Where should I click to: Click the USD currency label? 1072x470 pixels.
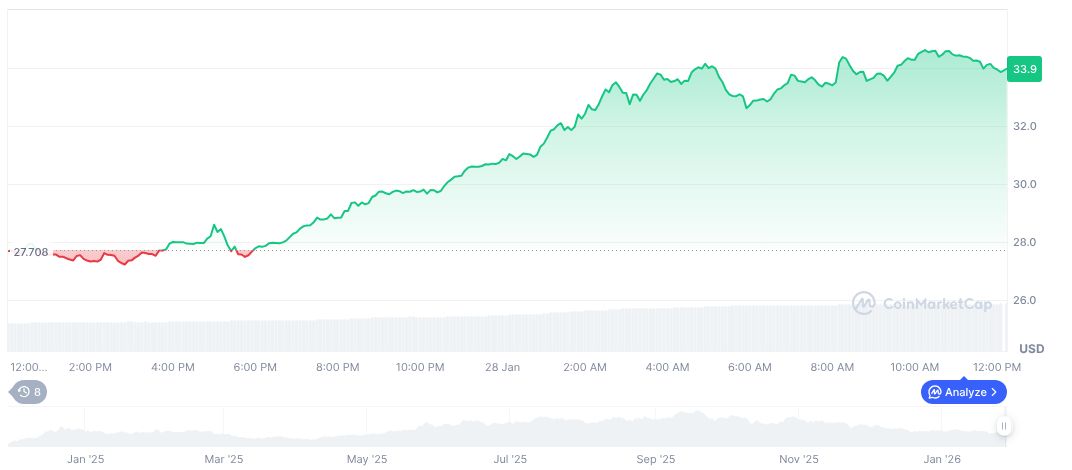tap(1031, 349)
